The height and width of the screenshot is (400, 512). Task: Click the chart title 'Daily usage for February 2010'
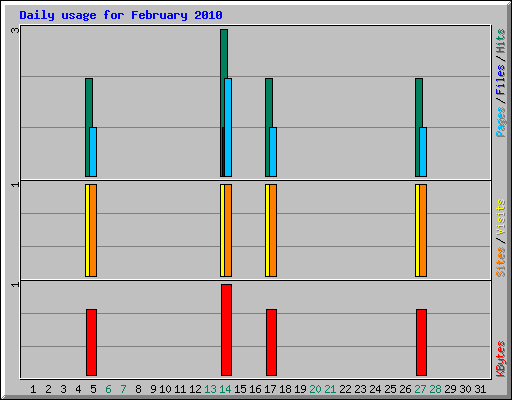121,15
